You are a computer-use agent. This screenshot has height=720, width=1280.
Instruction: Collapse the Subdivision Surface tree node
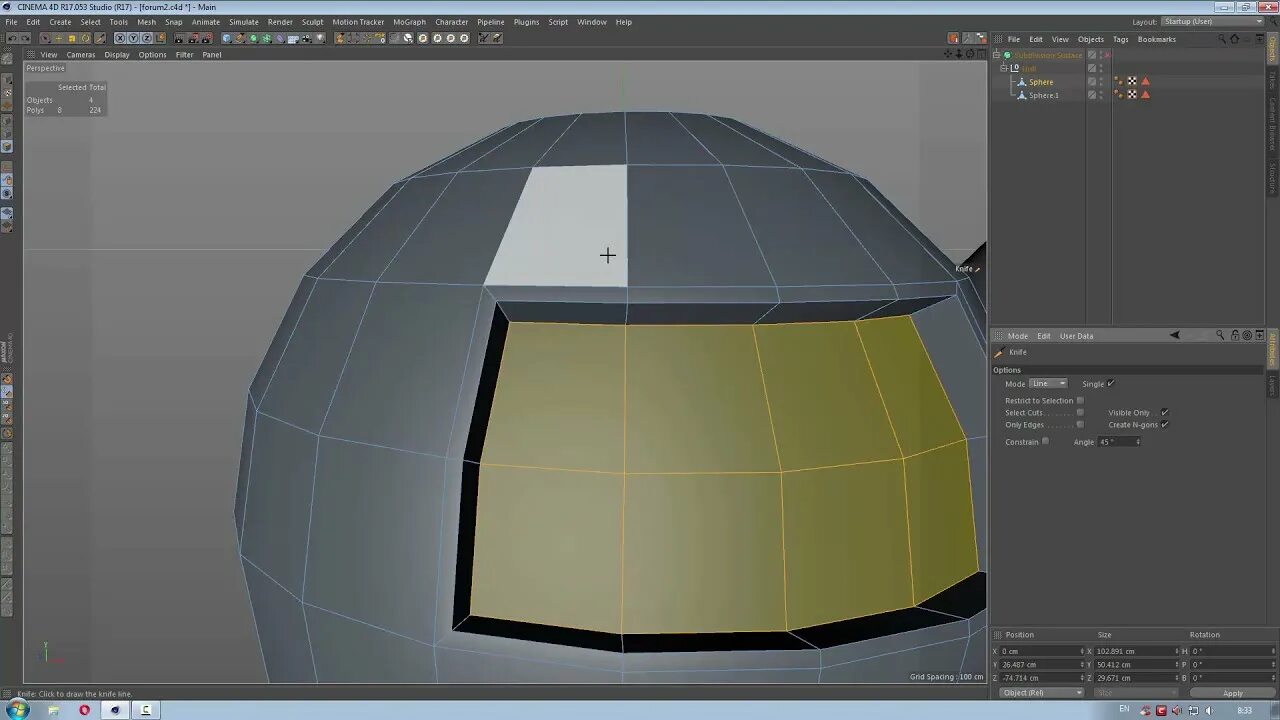pos(996,55)
